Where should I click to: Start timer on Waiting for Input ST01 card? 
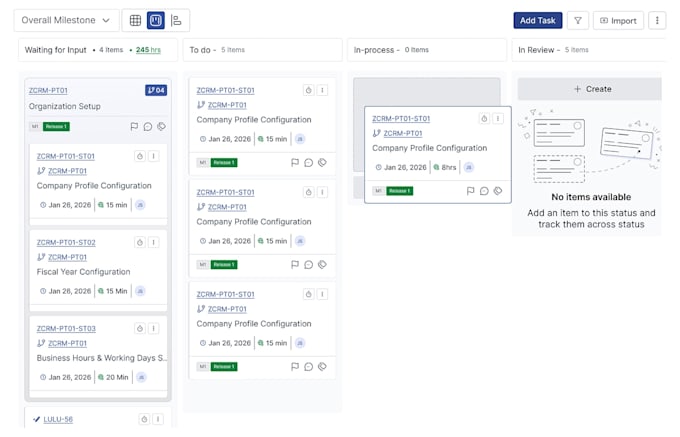(140, 156)
